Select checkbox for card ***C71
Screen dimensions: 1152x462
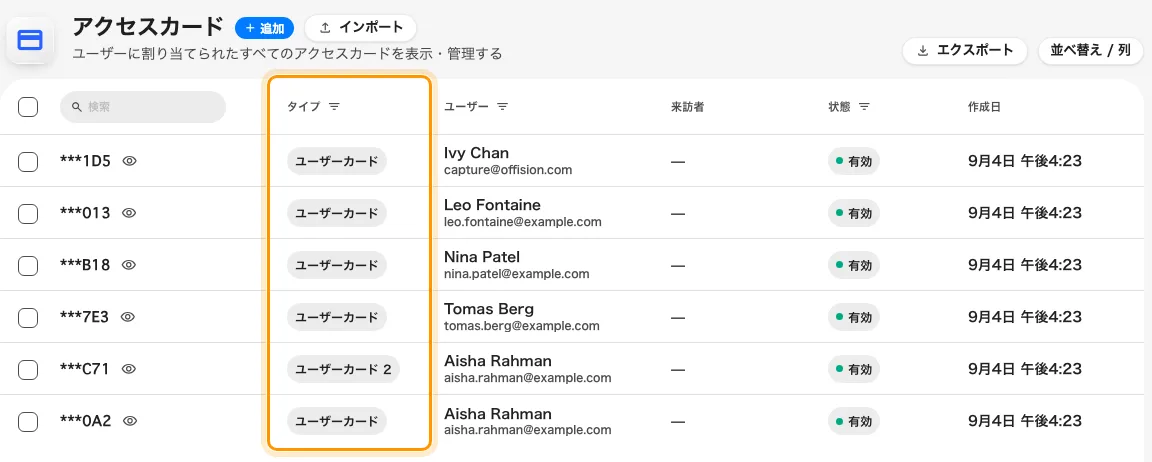point(28,369)
